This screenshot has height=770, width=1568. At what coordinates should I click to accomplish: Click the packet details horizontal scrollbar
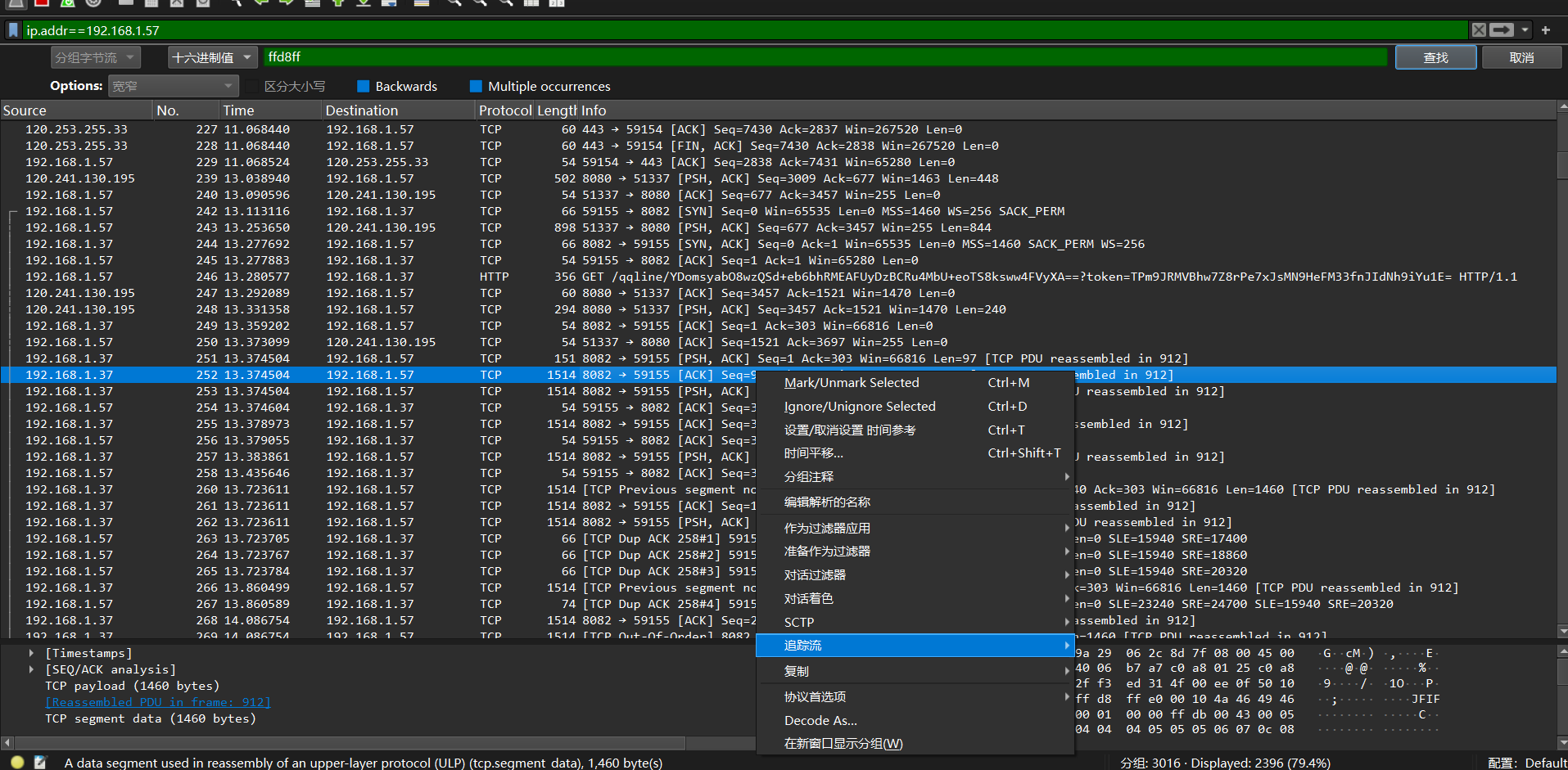[x=344, y=743]
